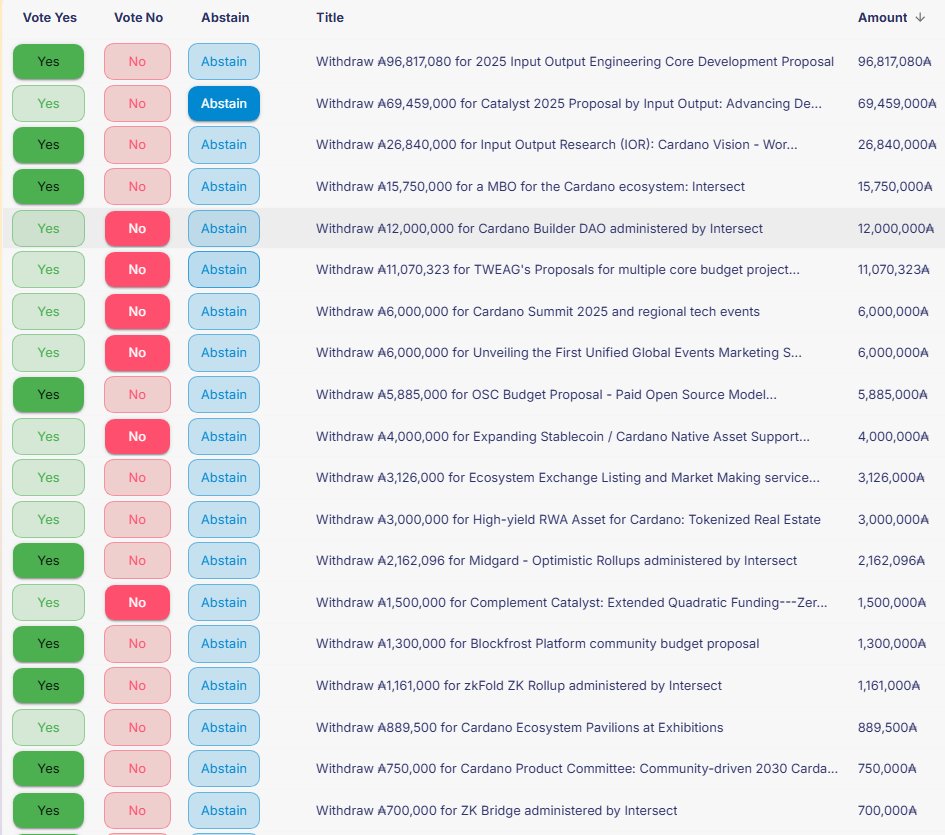Open the zkFold ZK Rollup proposal title
This screenshot has width=945, height=835.
click(518, 685)
